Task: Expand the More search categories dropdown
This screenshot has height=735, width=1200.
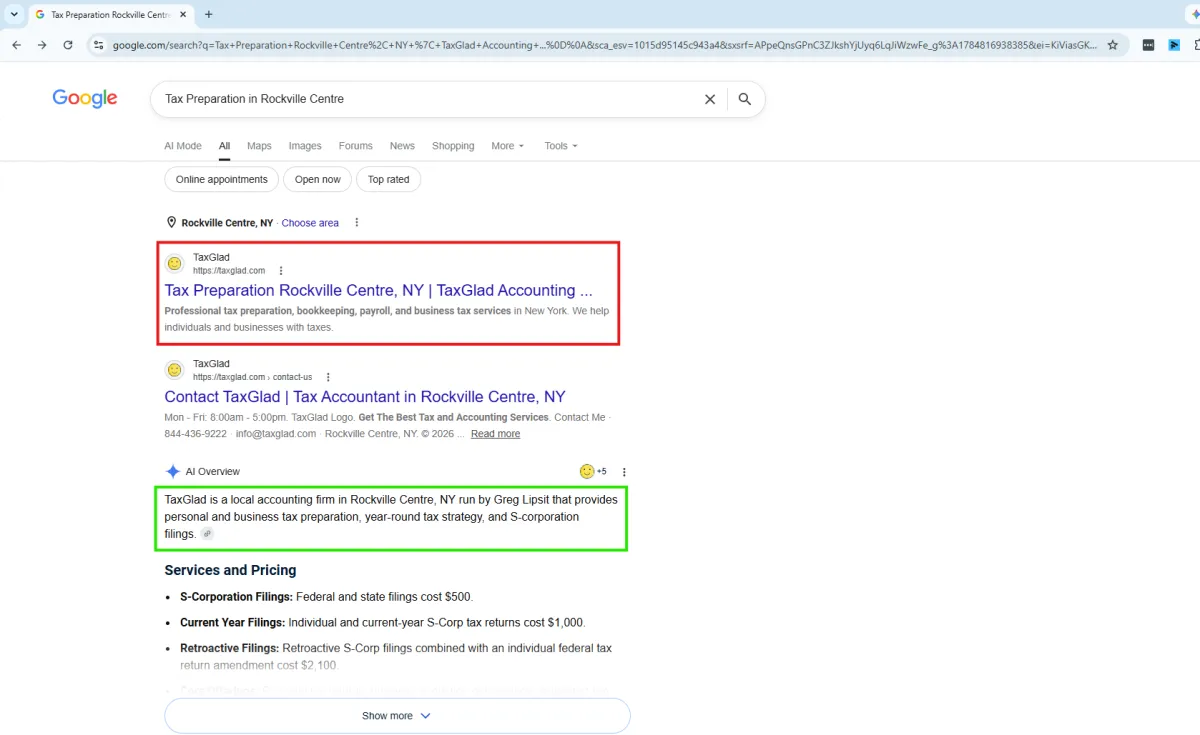Action: tap(508, 146)
